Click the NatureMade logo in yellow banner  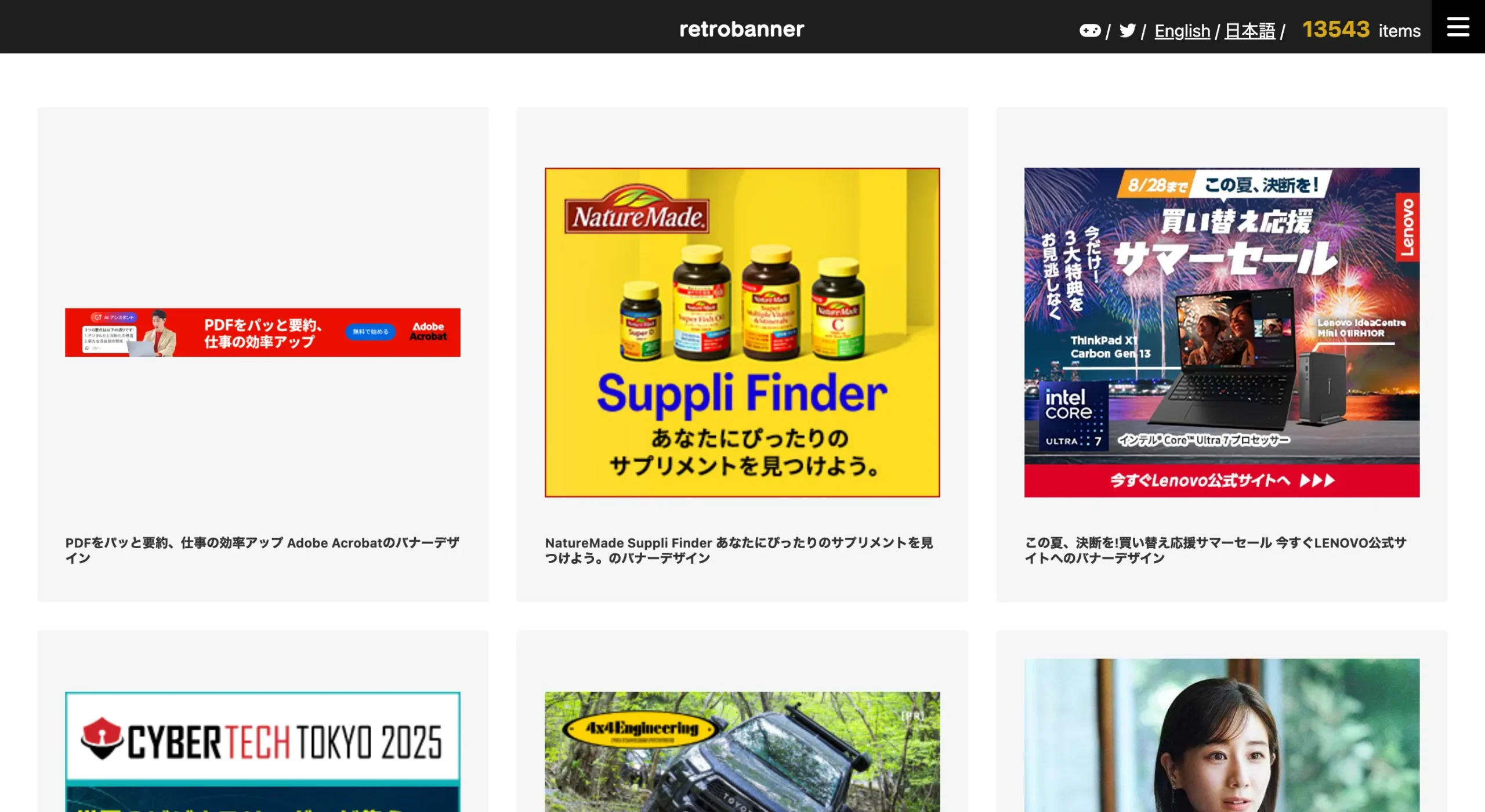pos(636,209)
